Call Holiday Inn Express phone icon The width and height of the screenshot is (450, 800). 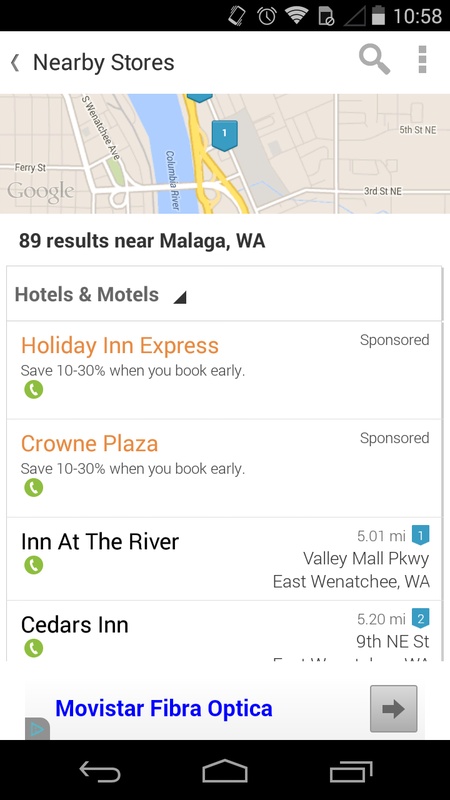click(34, 390)
